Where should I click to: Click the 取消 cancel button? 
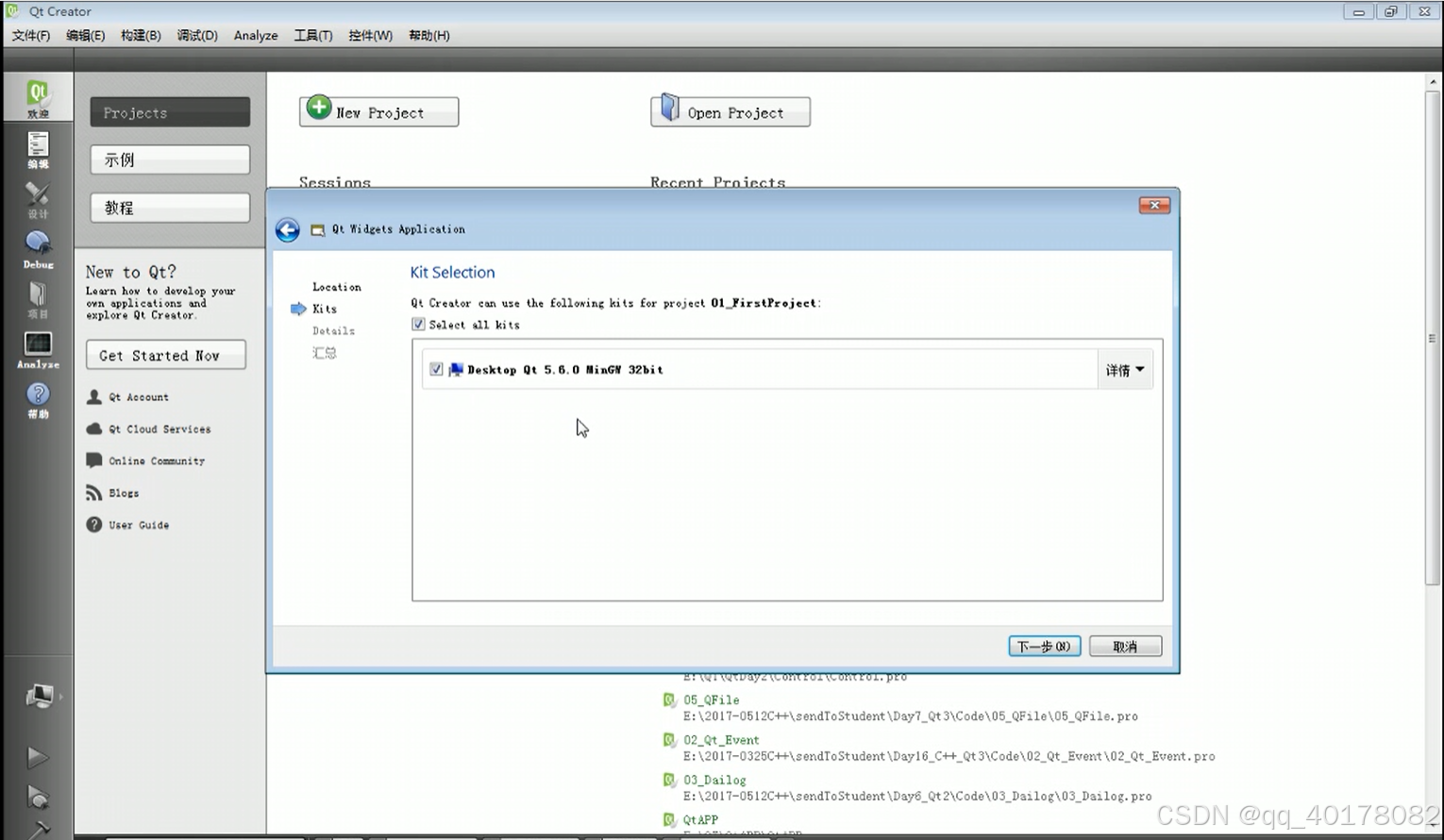pyautogui.click(x=1125, y=647)
